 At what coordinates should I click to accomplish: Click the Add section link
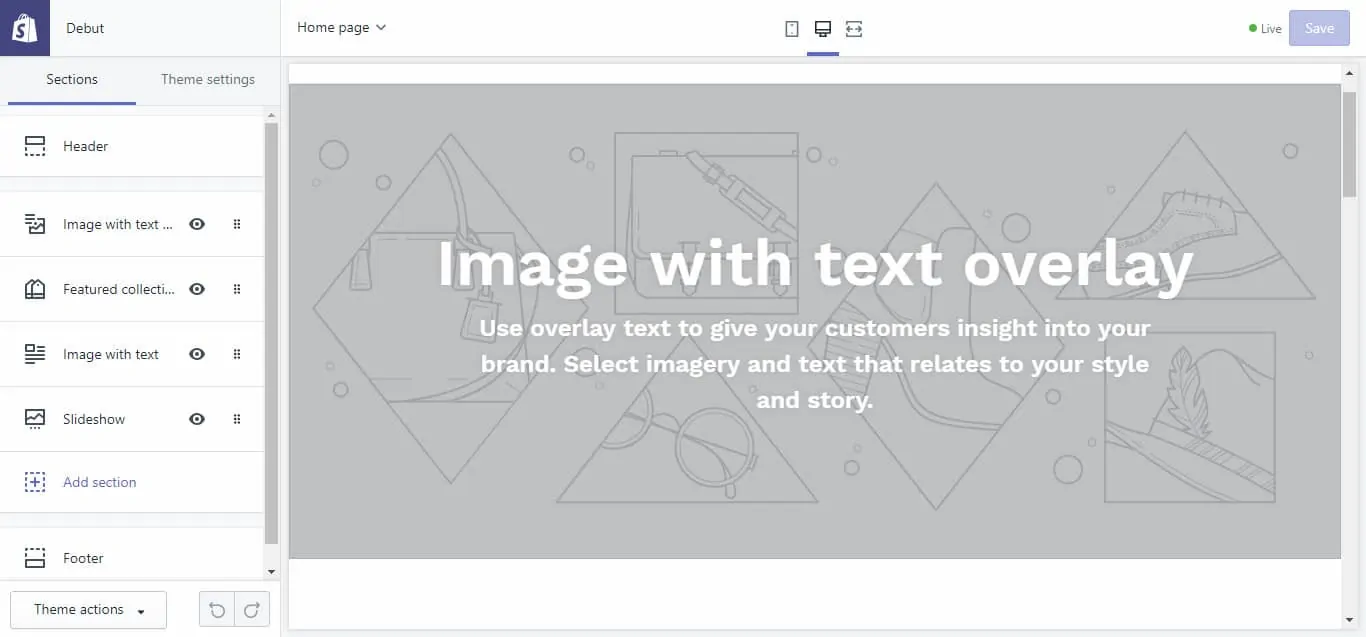99,482
